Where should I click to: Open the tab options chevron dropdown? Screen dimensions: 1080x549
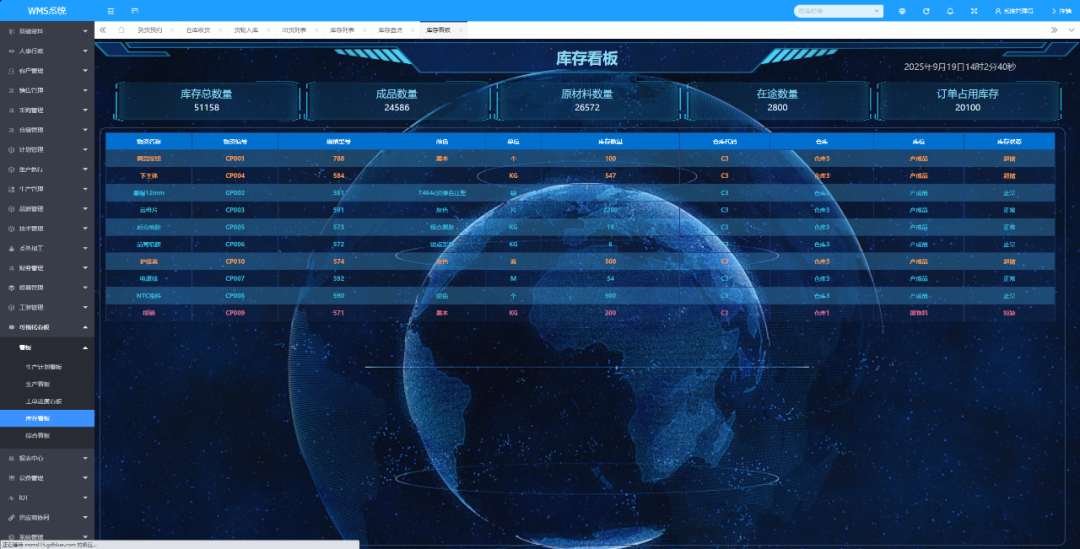coord(1071,30)
